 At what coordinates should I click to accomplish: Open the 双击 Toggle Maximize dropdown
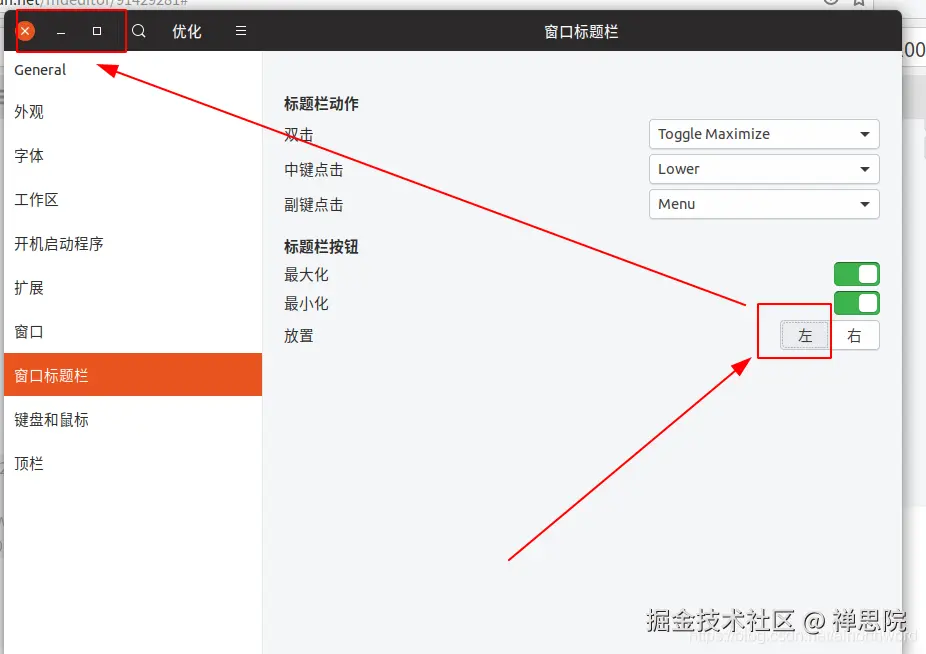pos(764,134)
